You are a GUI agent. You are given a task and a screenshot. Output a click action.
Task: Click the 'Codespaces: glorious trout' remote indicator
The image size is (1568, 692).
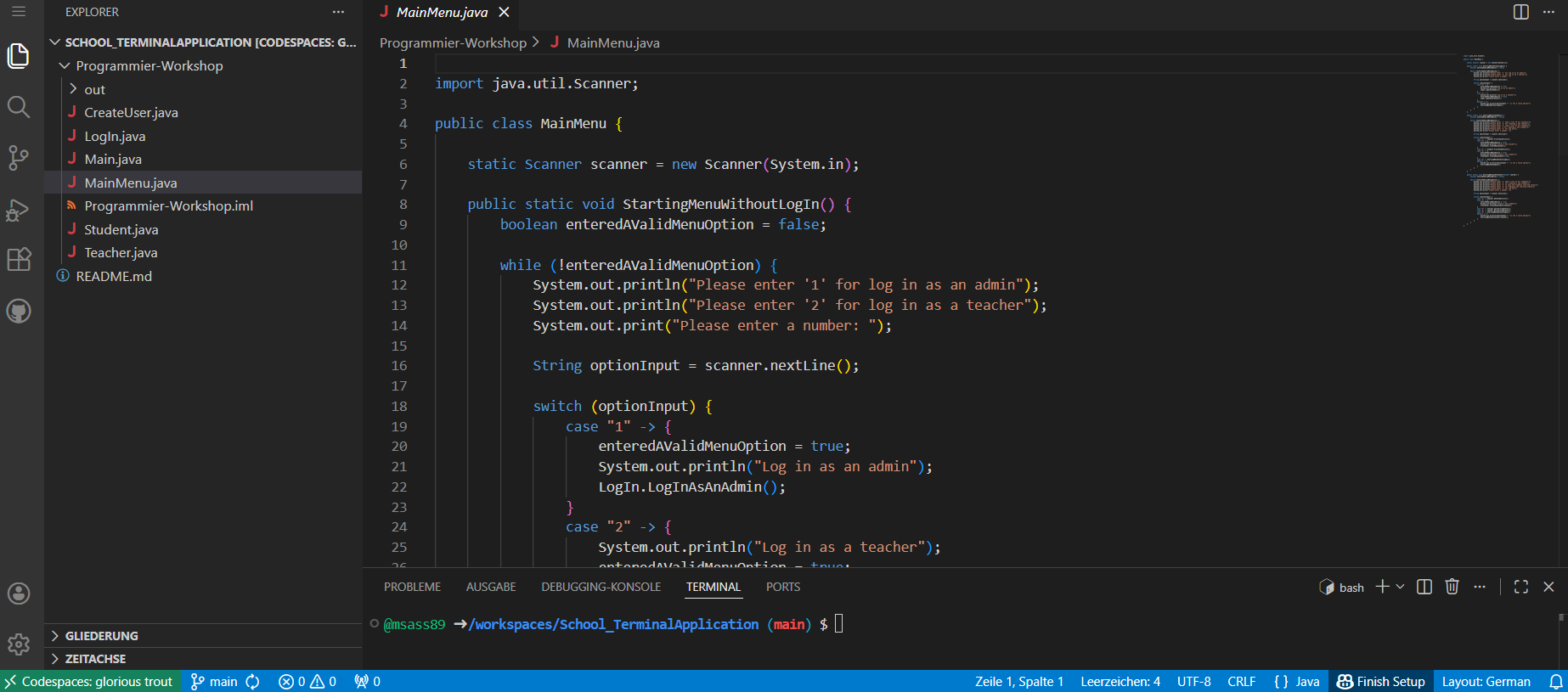coord(90,682)
